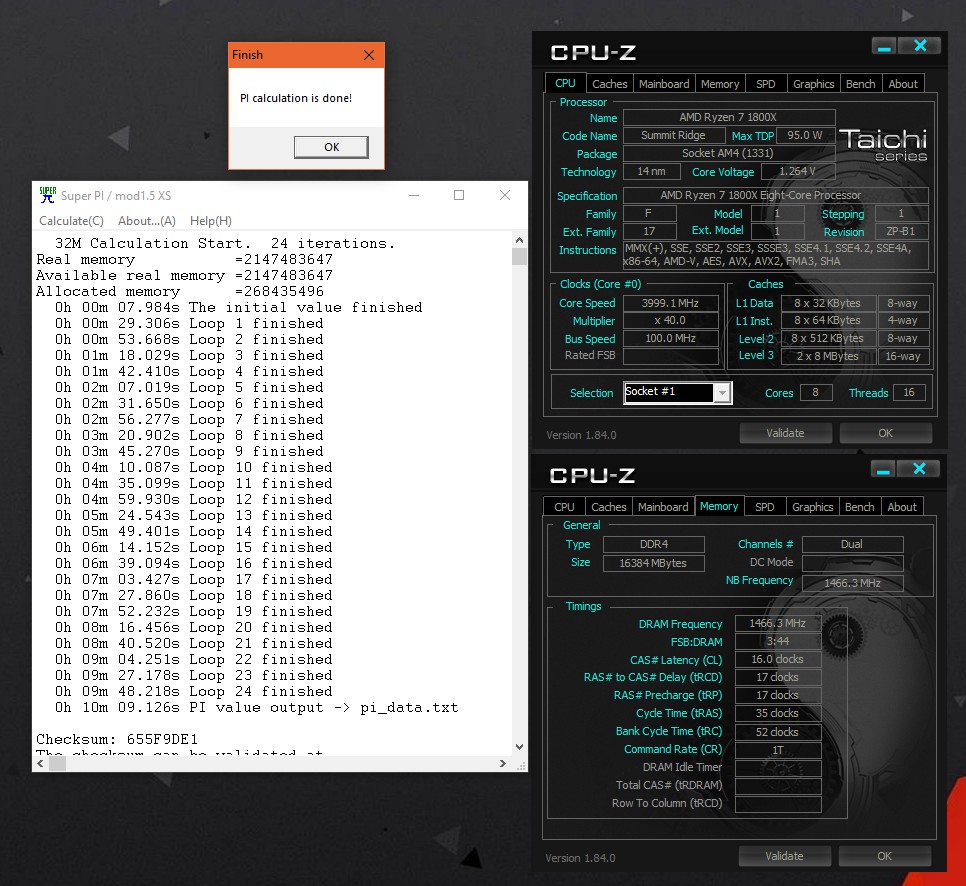Click the Code Name value 'Summit Ridge'
Image resolution: width=966 pixels, height=886 pixels.
(x=673, y=135)
